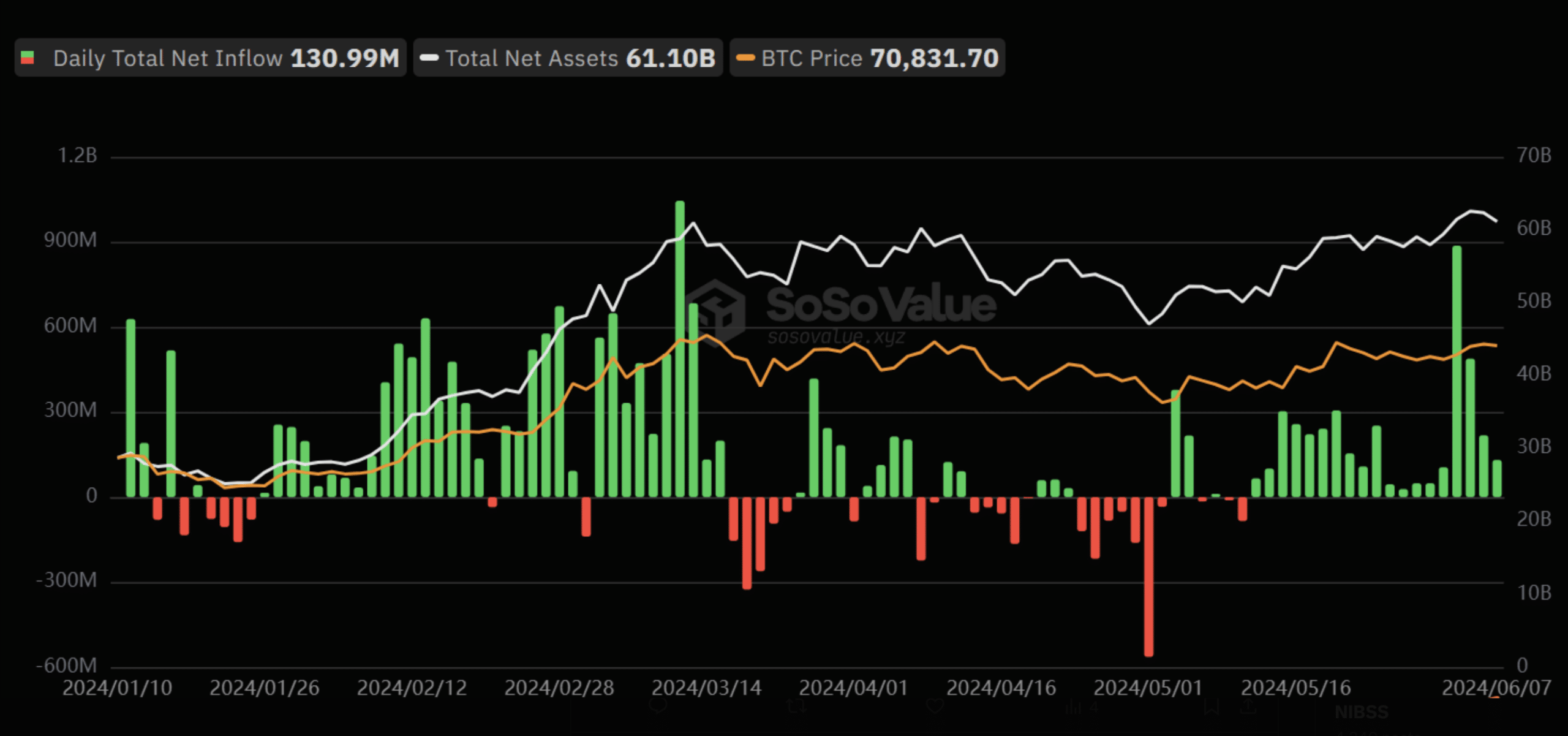Click the 2024/04/16 x-axis date label
This screenshot has width=1568, height=736.
click(x=1001, y=688)
